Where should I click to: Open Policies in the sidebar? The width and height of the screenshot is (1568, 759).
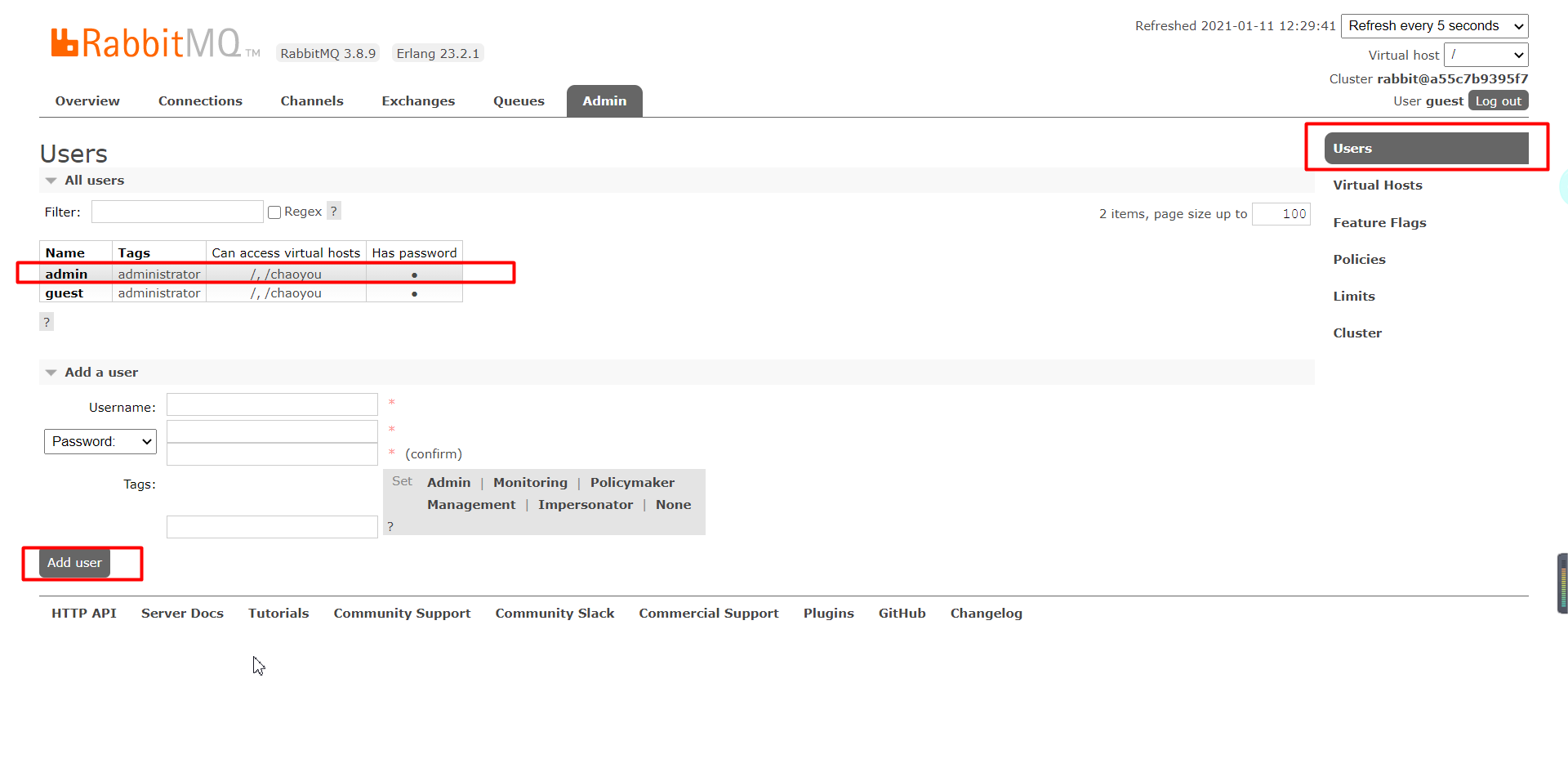(x=1359, y=260)
